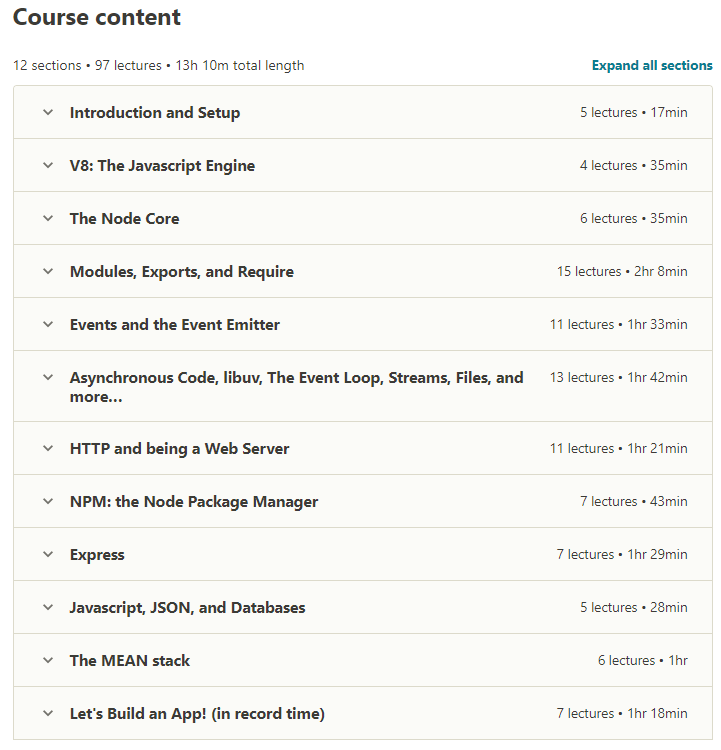The image size is (721, 750).
Task: Expand chevron for HTTP and being a Web Server
Action: point(48,449)
